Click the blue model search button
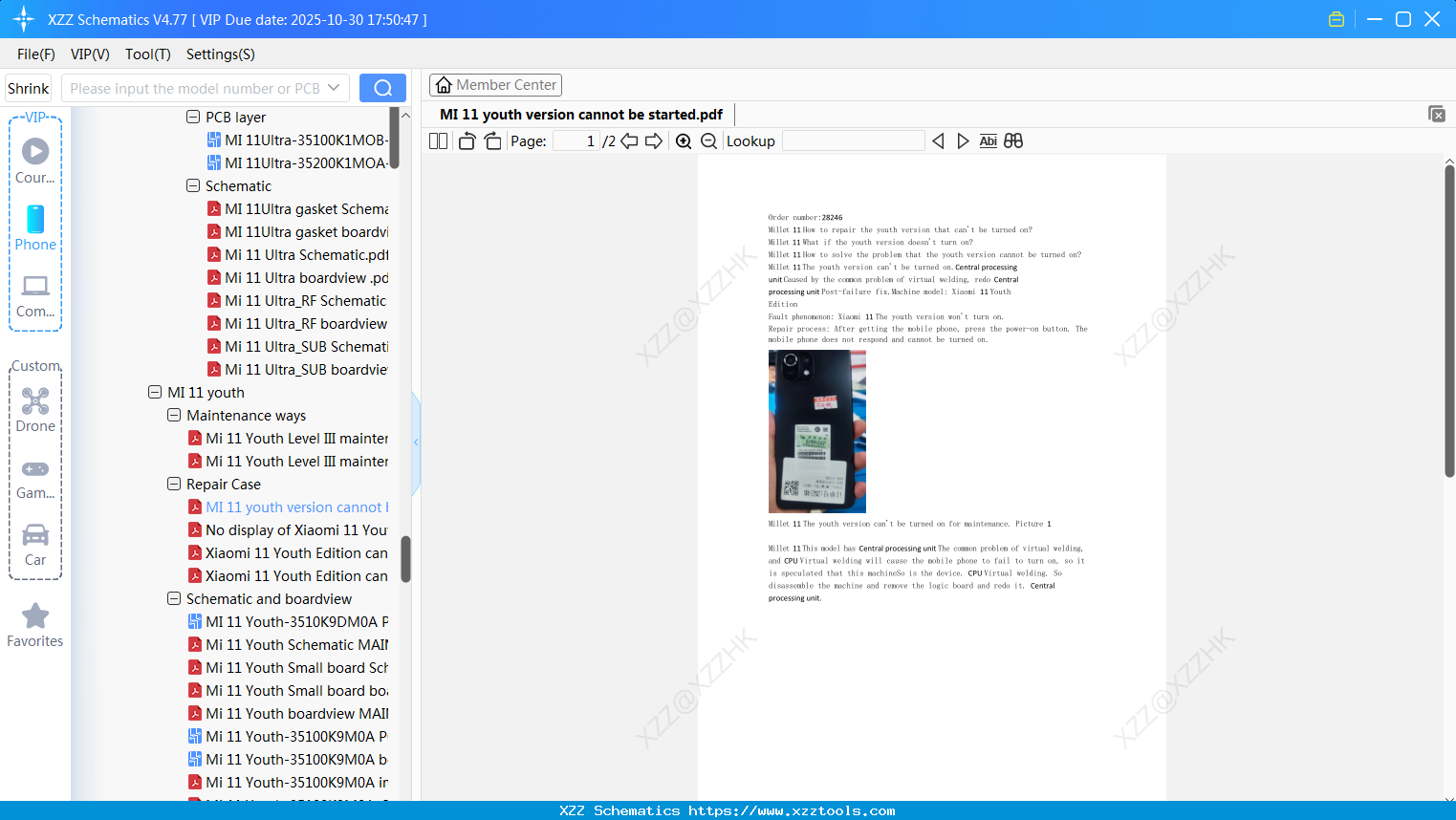This screenshot has width=1456, height=820. [382, 88]
